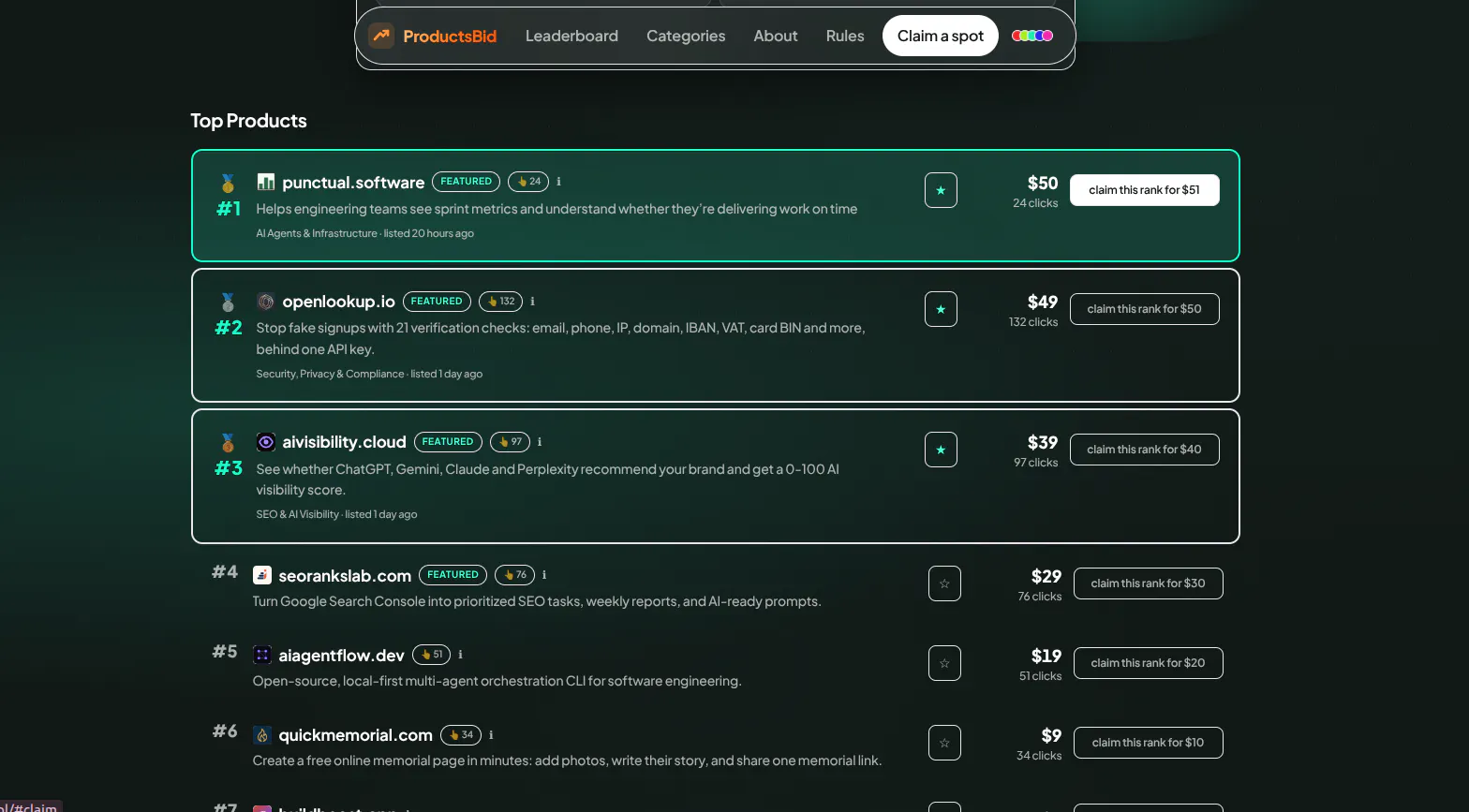Open the aivisibility.cloud product title
The image size is (1469, 812).
344,442
